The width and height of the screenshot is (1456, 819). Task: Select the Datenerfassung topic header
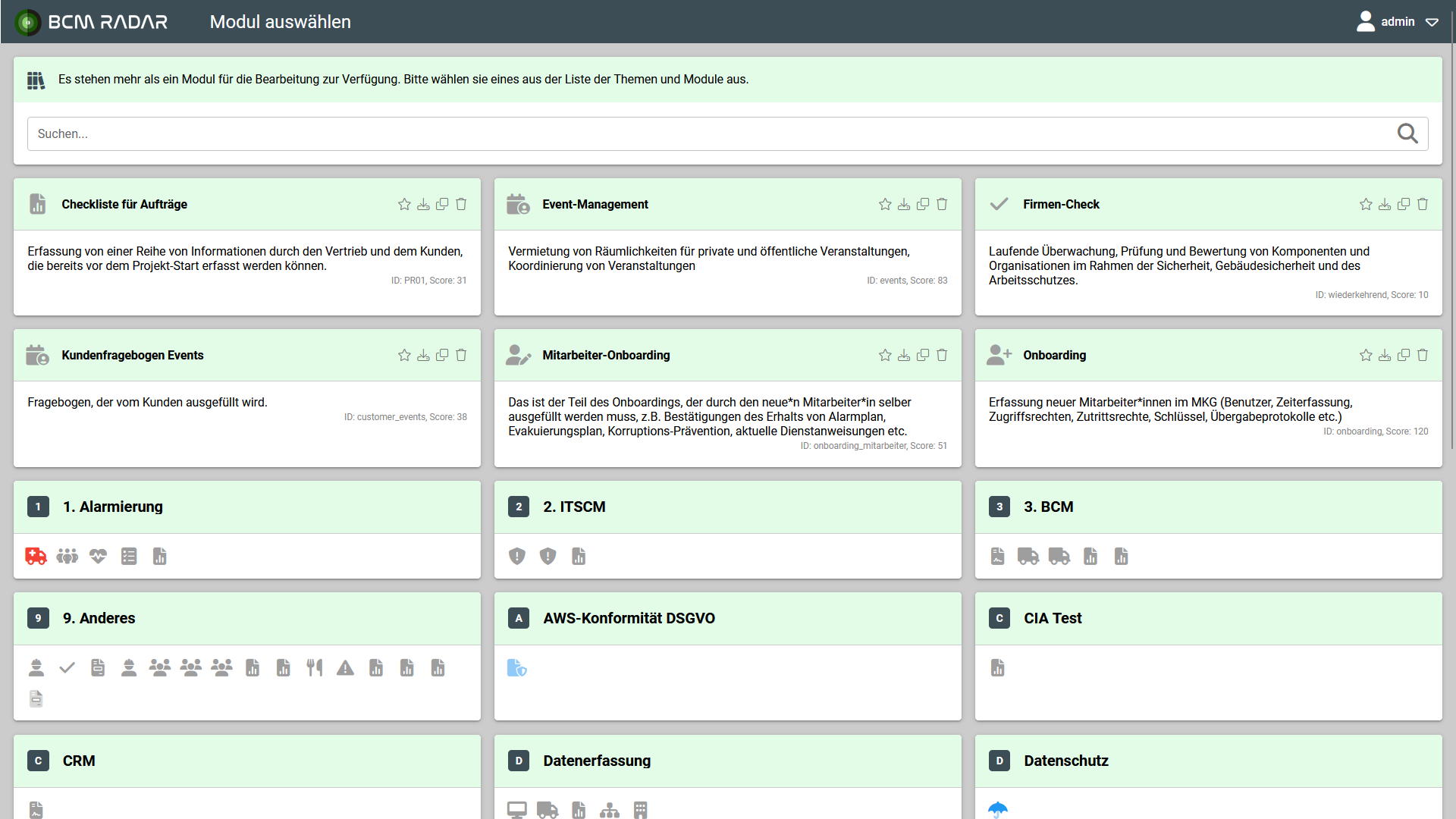(x=597, y=761)
